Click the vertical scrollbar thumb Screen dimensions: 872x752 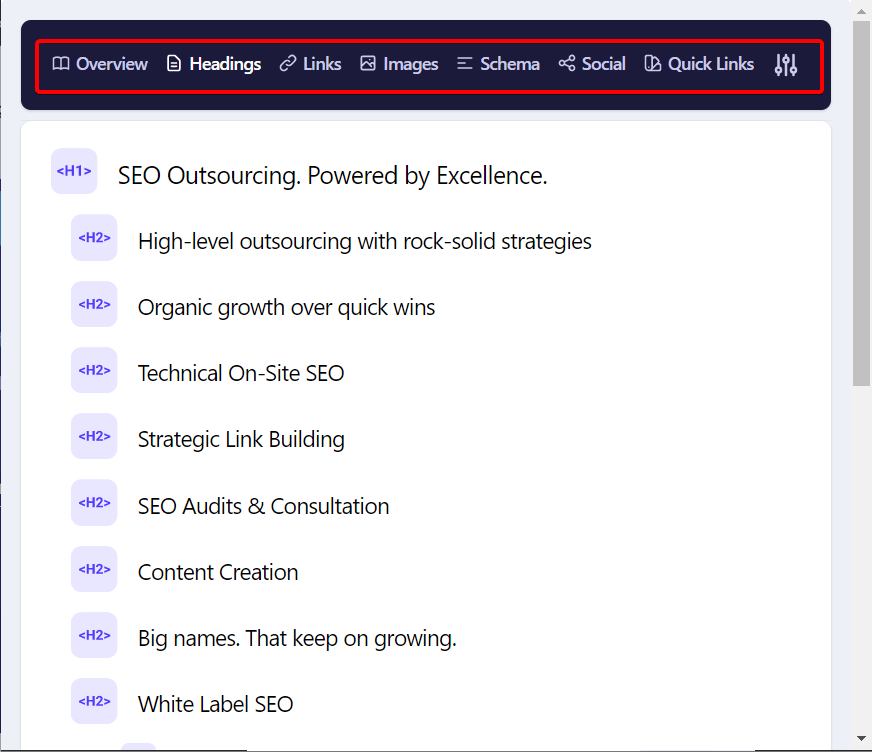coord(861,203)
